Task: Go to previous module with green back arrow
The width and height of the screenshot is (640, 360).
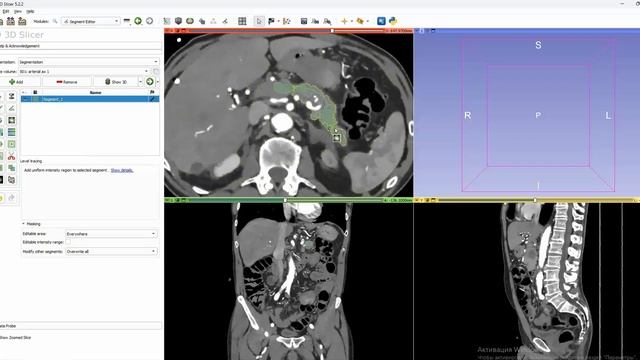Action: tap(138, 21)
